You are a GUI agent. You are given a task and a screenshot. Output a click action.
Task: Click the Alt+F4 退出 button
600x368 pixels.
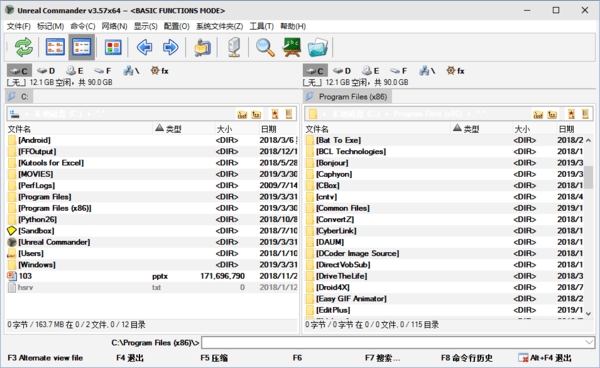click(545, 358)
